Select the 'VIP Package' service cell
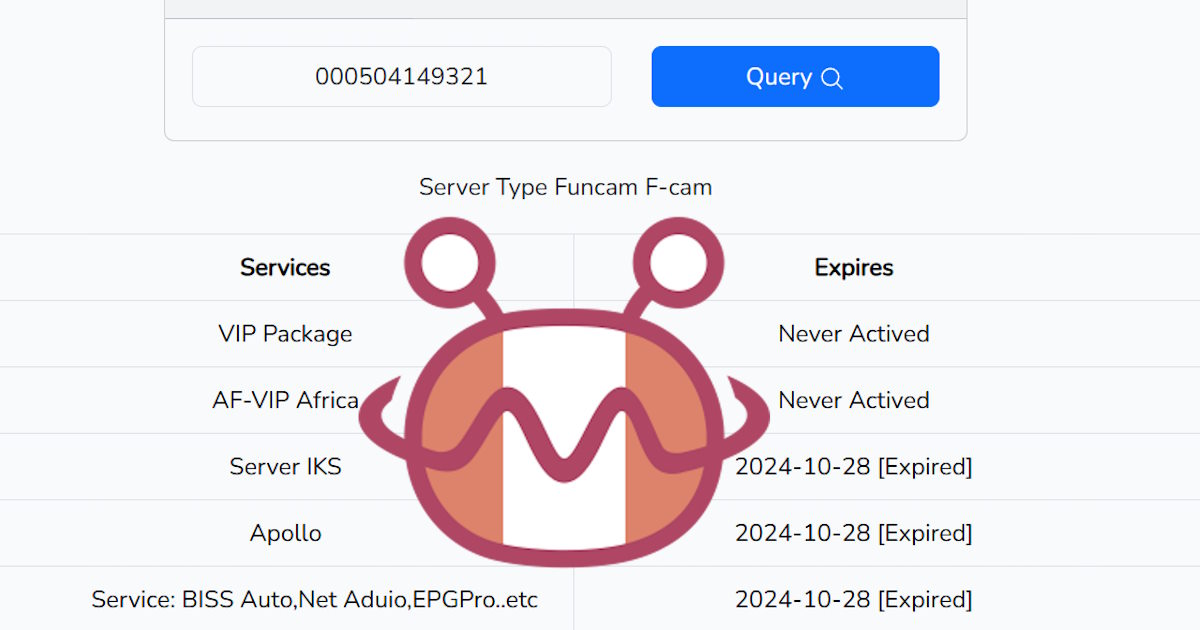The image size is (1200, 630). (x=285, y=333)
